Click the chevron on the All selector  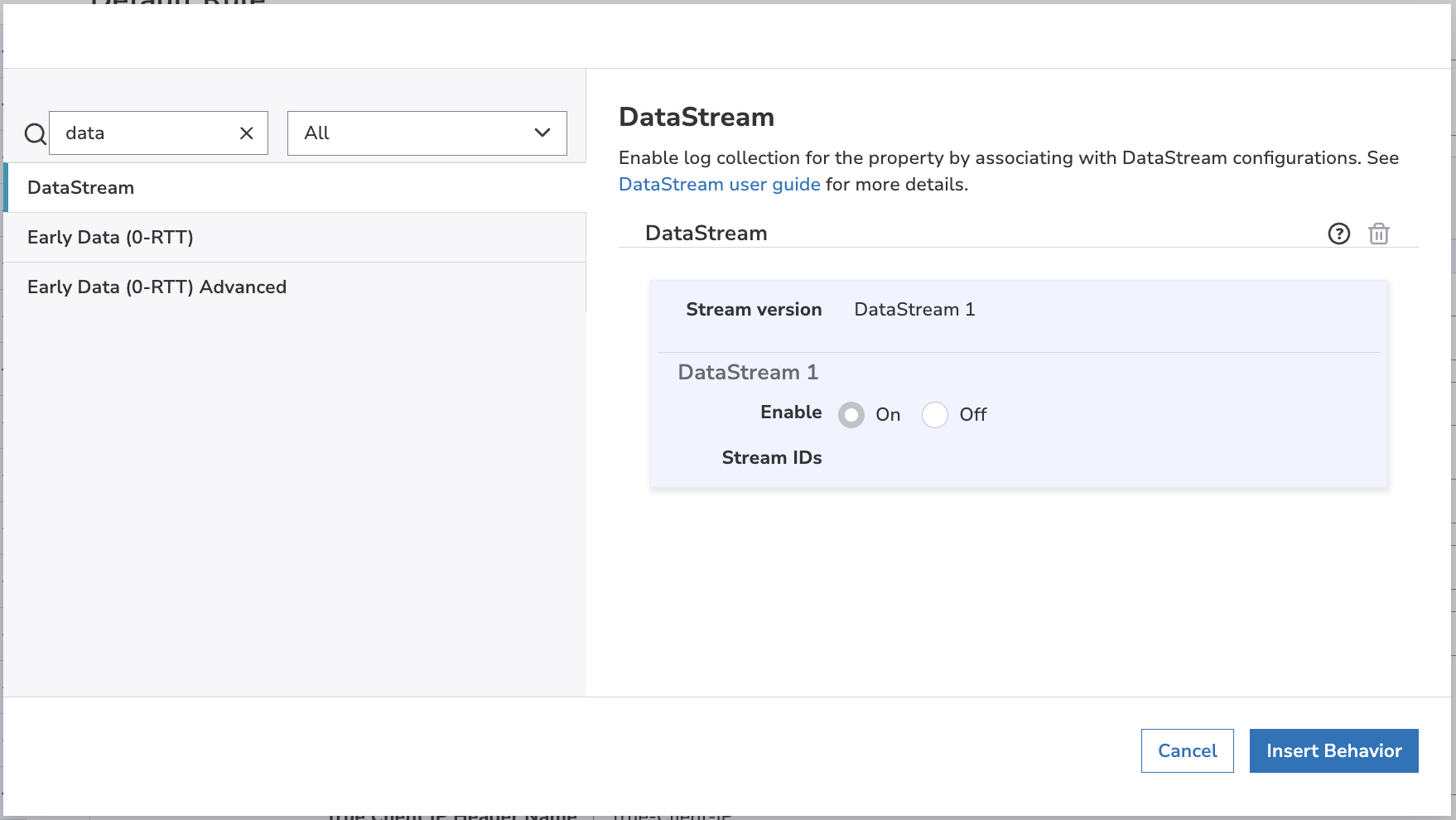tap(542, 133)
